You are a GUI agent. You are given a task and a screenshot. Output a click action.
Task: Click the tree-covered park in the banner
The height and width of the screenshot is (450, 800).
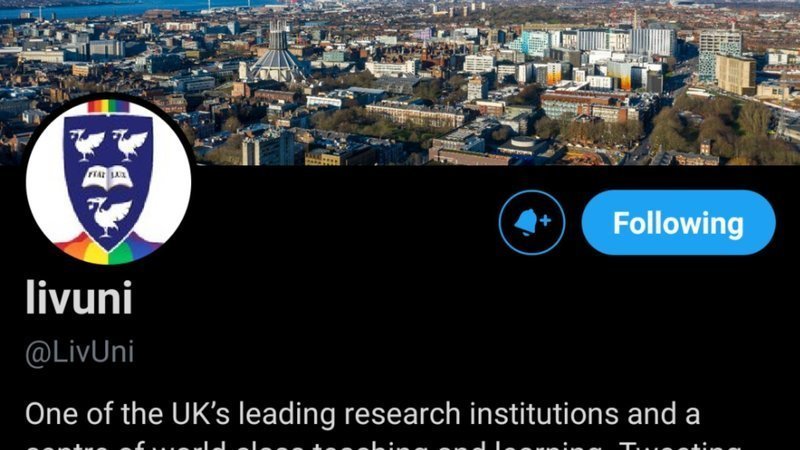click(x=724, y=128)
